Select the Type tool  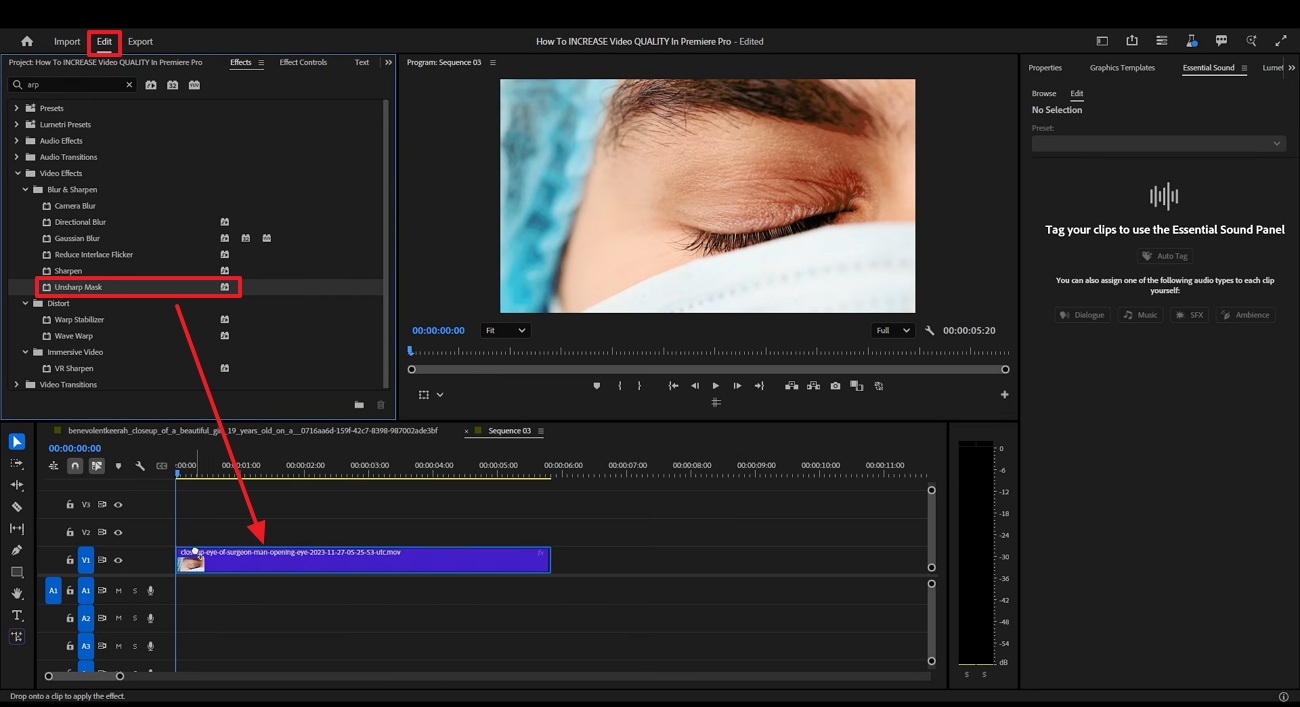[17, 615]
